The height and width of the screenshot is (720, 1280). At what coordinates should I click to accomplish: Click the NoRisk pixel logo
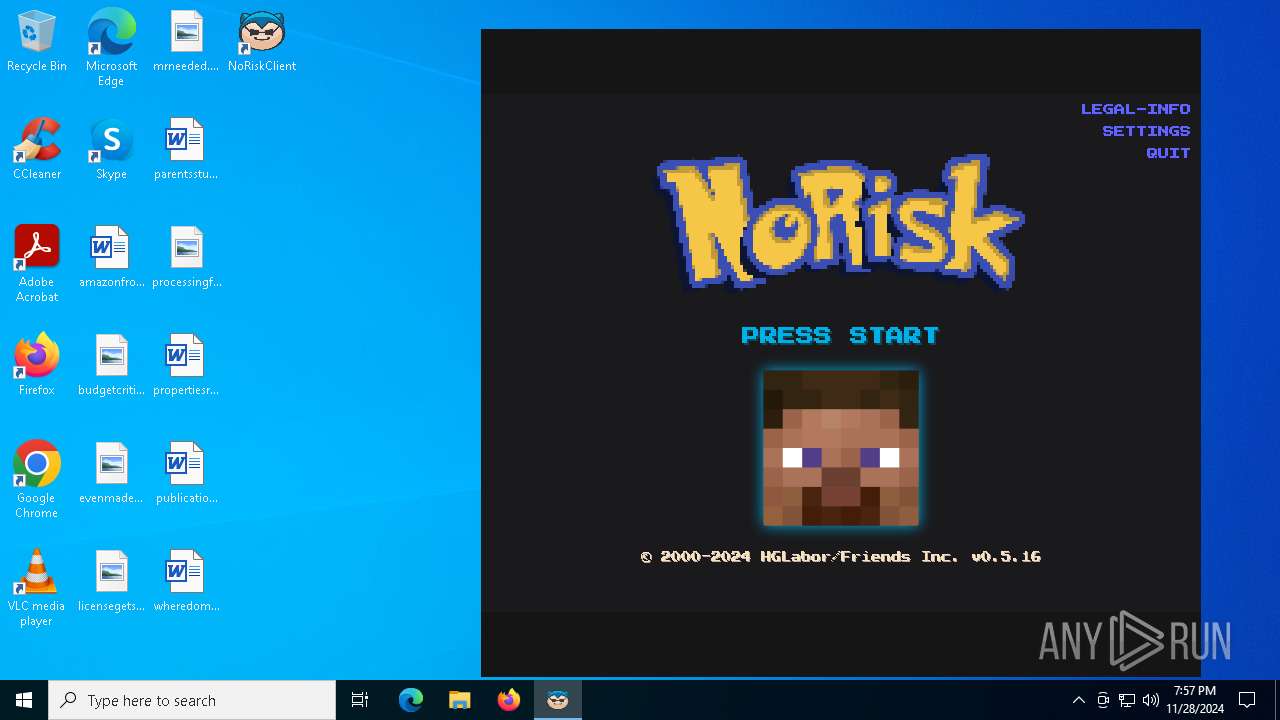click(840, 222)
